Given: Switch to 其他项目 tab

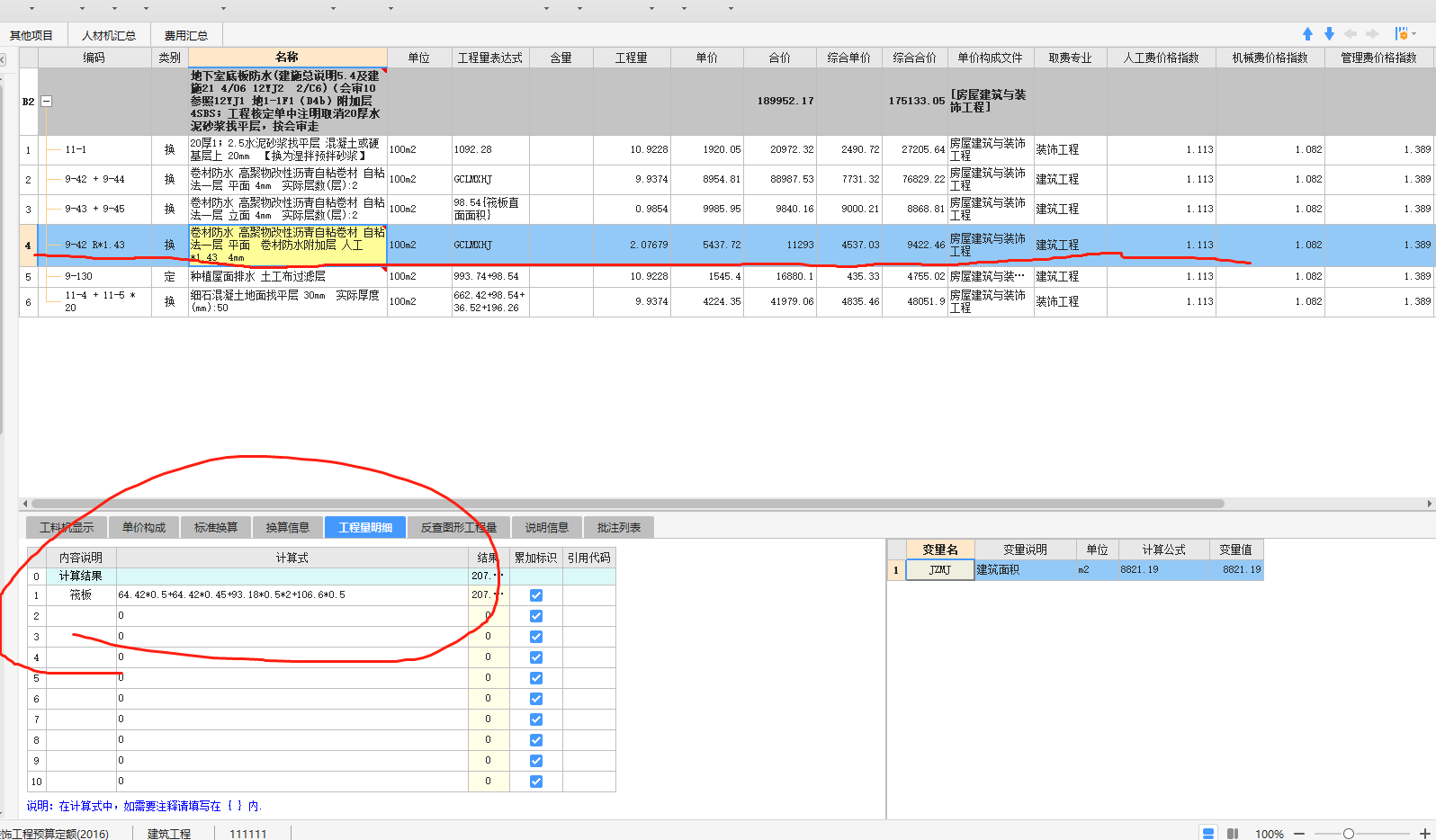Looking at the screenshot, I should 31,35.
